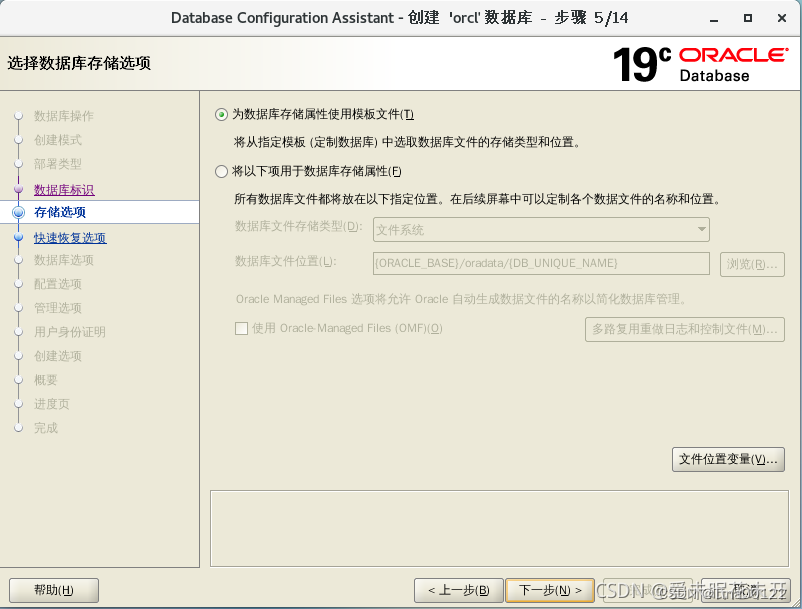
Task: Click the 数据库文件位置 input field
Action: pos(541,263)
